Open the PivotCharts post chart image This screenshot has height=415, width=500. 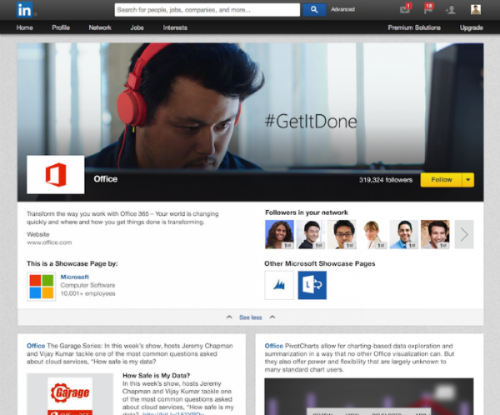pos(369,397)
